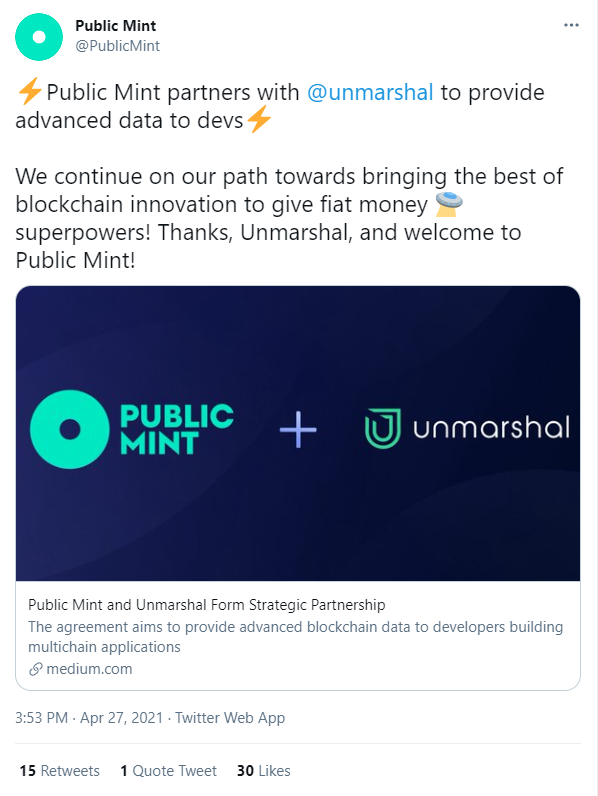
Task: Click the Unmarshal shield logo in card
Action: click(383, 428)
